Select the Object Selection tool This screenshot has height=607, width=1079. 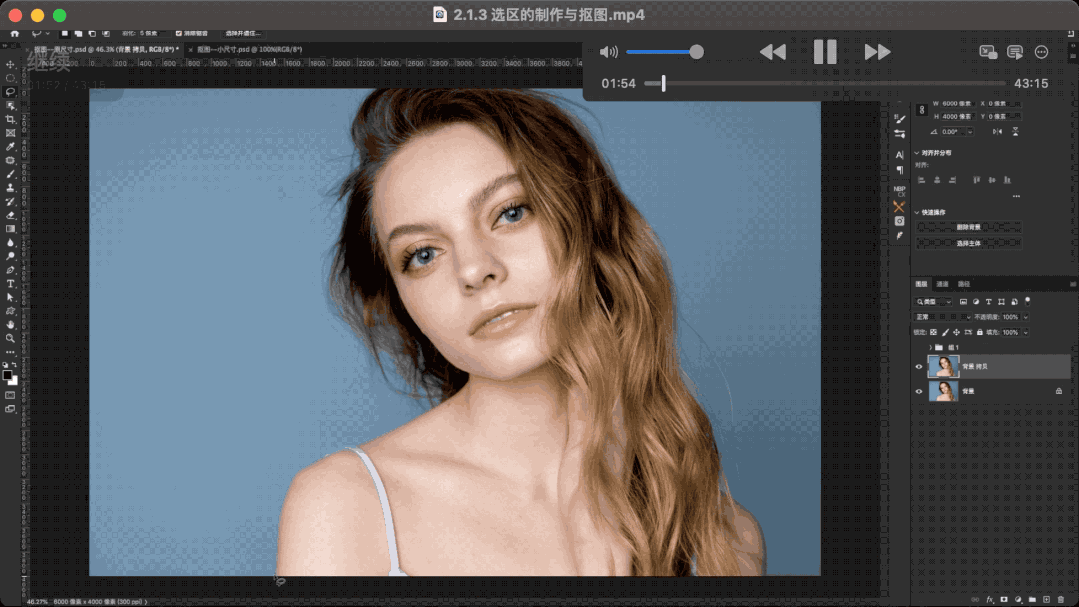click(x=10, y=106)
